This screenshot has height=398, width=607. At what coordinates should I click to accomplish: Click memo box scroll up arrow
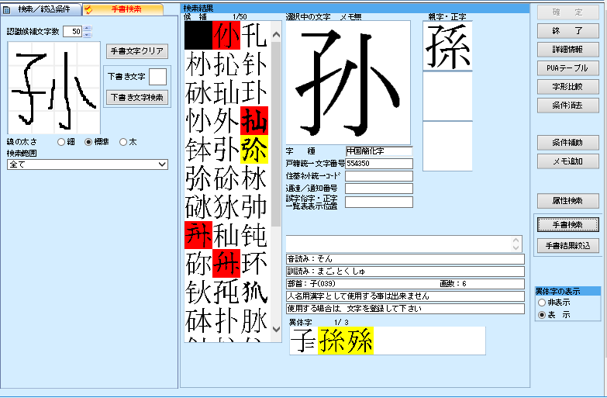(x=516, y=240)
